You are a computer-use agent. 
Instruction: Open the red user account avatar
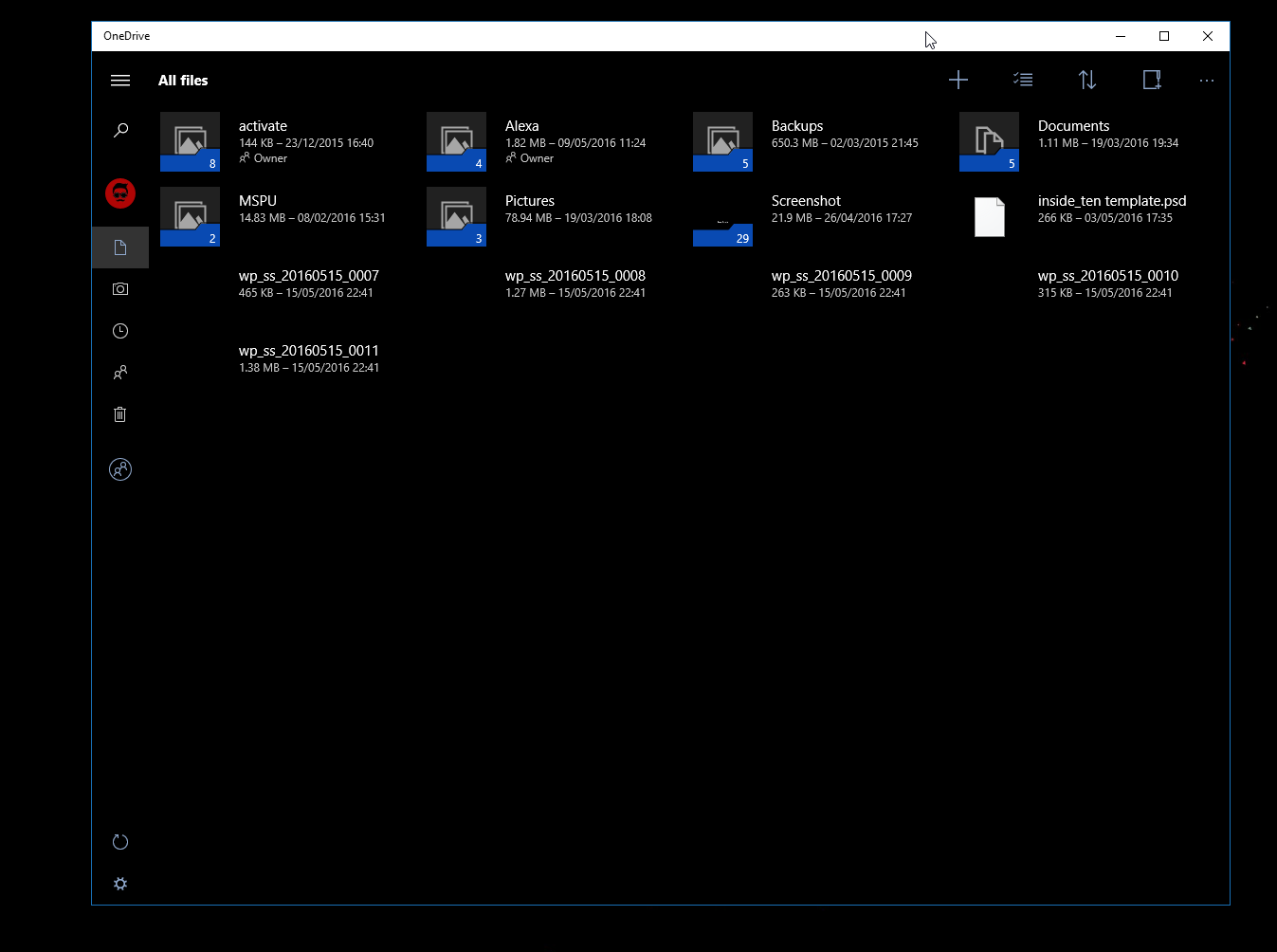click(120, 193)
